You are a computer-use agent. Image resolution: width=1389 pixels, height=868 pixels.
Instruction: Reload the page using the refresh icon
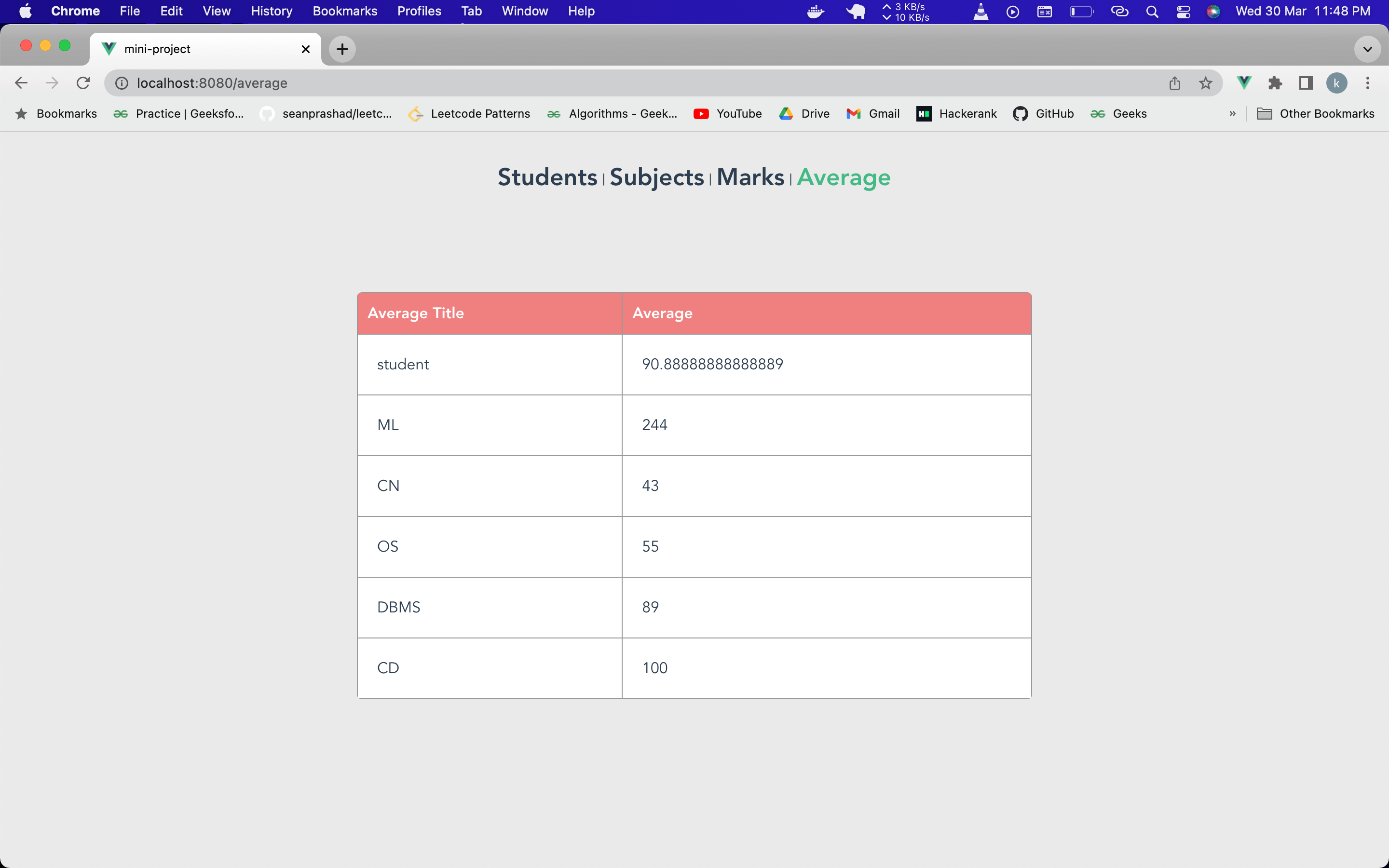coord(83,82)
